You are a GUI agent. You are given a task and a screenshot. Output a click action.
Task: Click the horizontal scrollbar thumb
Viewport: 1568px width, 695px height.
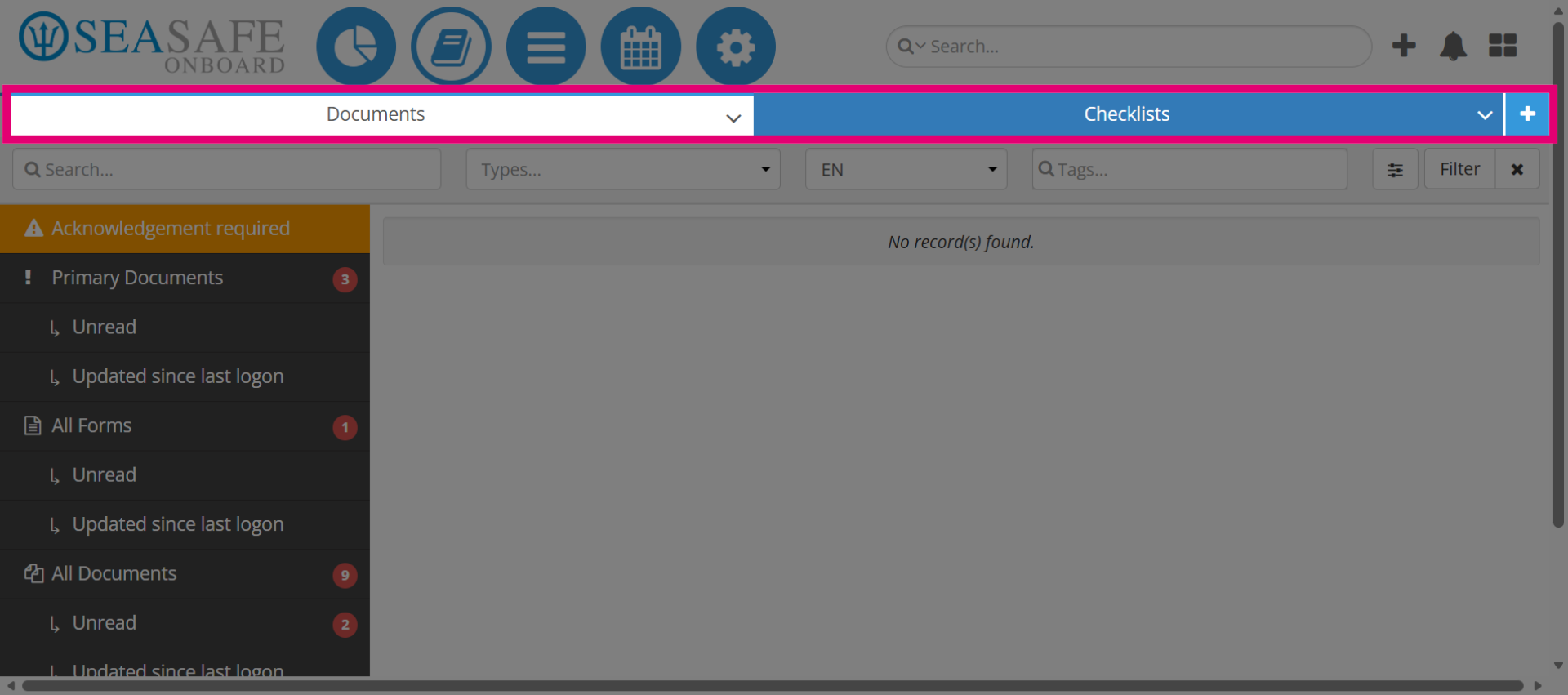773,686
